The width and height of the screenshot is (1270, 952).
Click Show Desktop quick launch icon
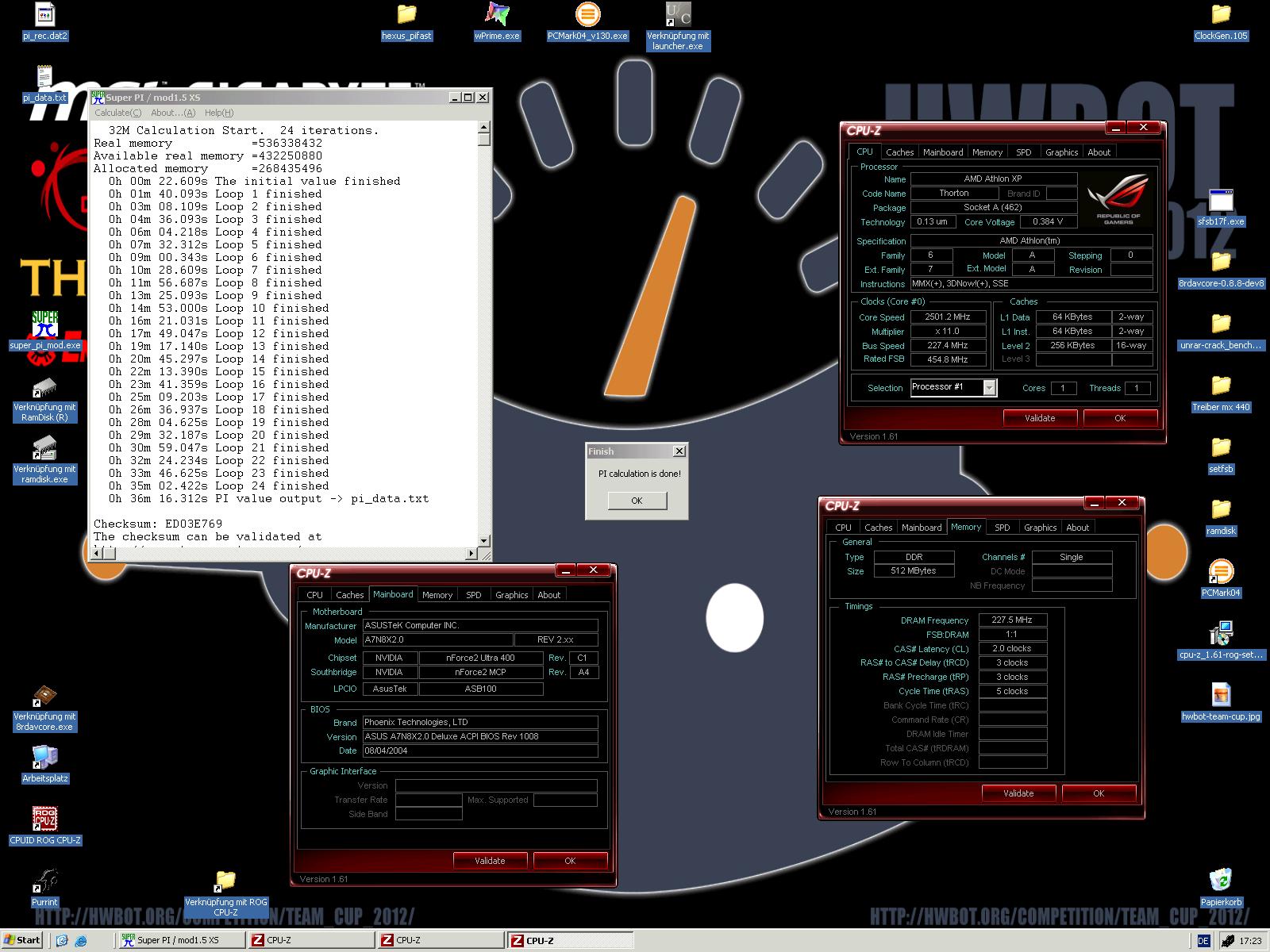pos(63,941)
